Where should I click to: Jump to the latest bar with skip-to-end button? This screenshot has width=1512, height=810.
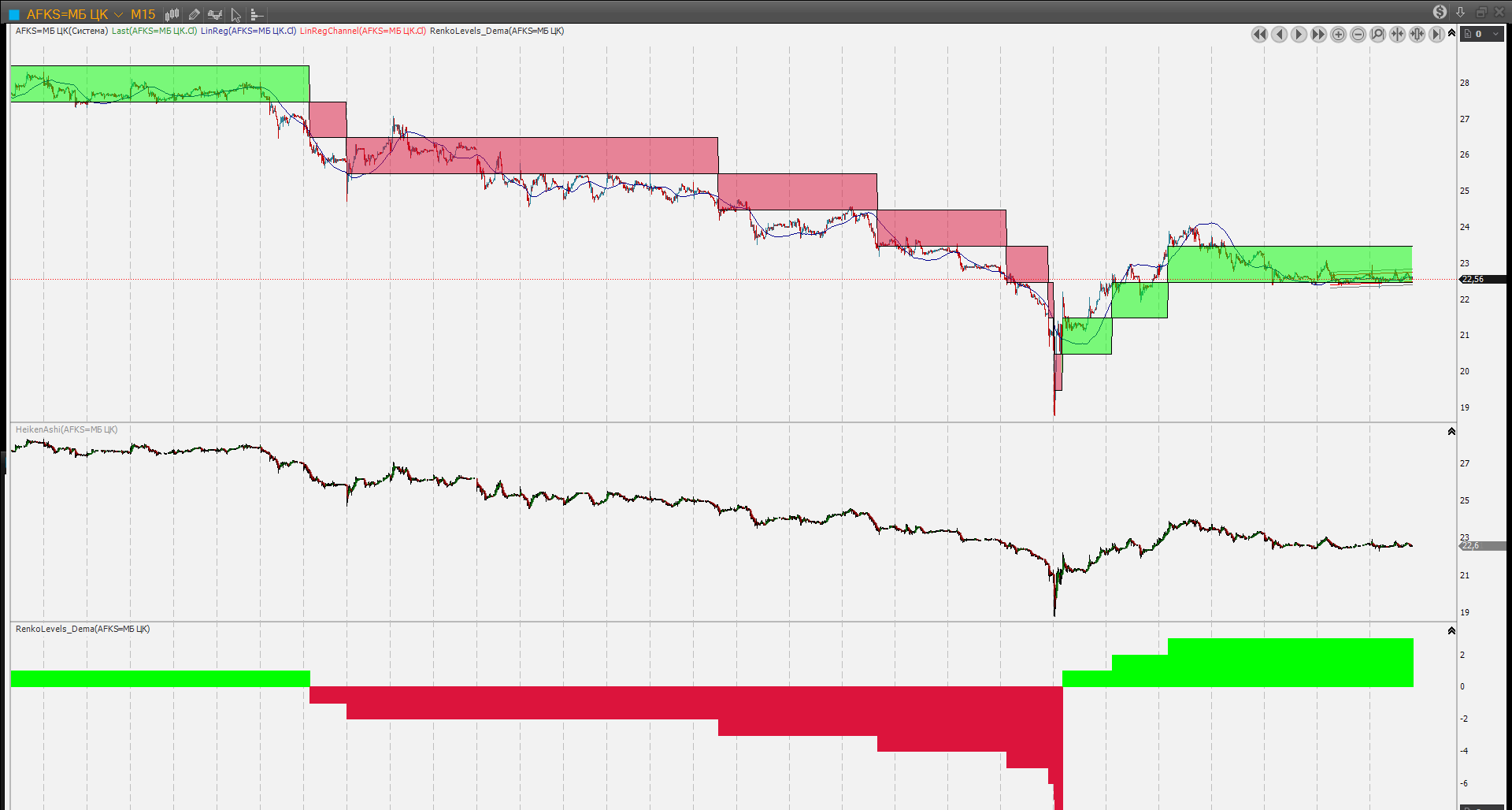click(1436, 34)
